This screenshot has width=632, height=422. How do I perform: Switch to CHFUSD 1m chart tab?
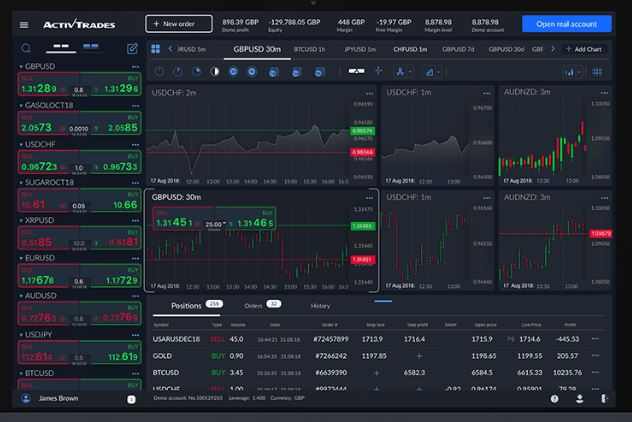coord(410,49)
